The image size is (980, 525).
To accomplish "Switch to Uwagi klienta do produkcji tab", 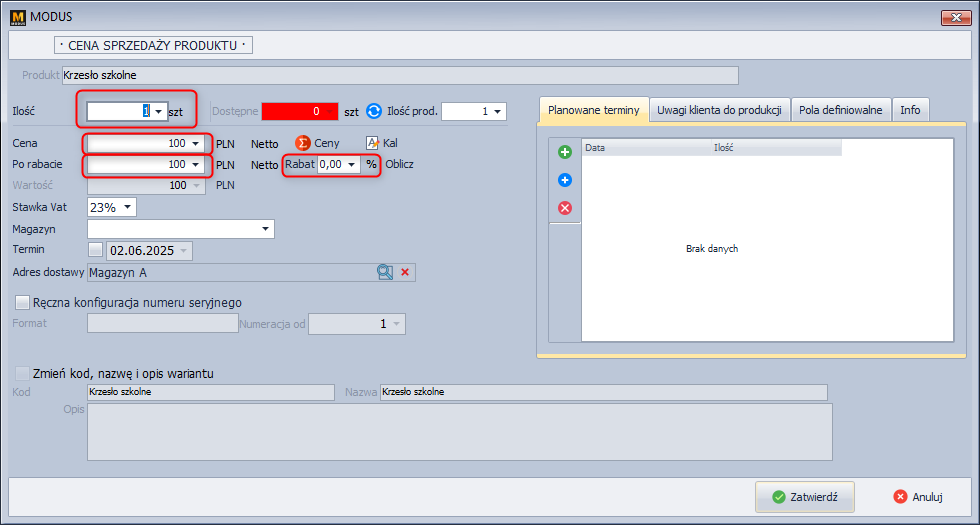I will tap(720, 110).
